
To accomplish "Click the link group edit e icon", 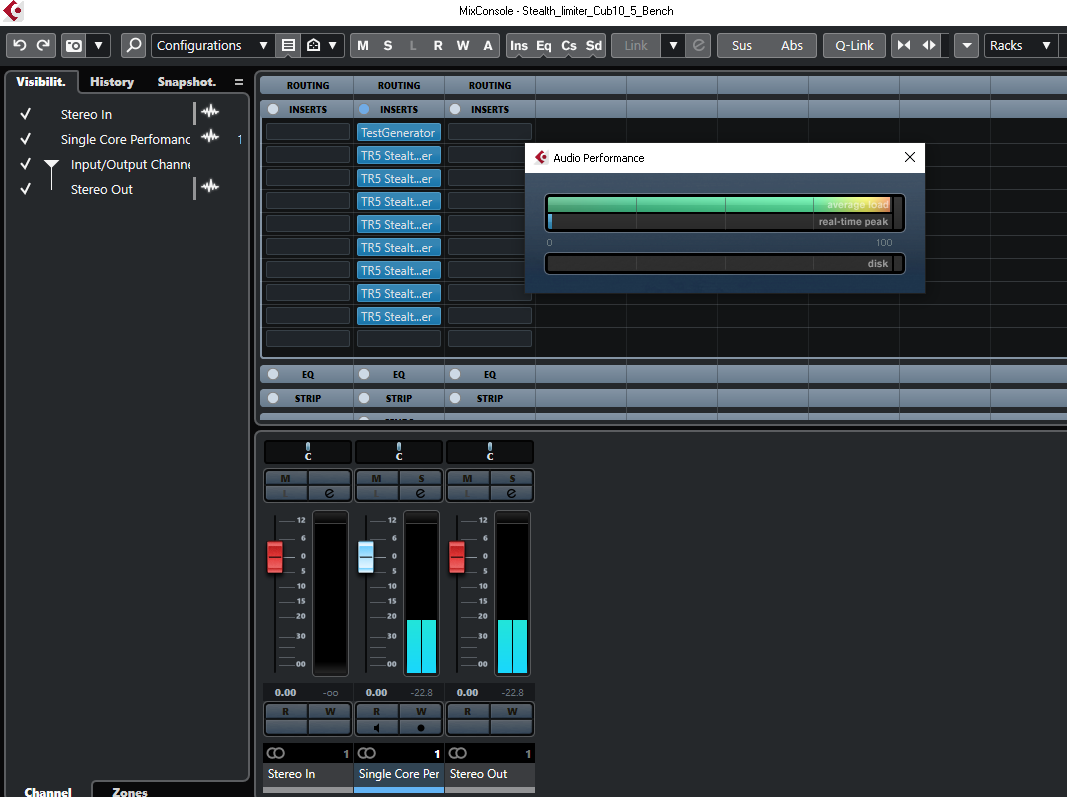I will [699, 46].
